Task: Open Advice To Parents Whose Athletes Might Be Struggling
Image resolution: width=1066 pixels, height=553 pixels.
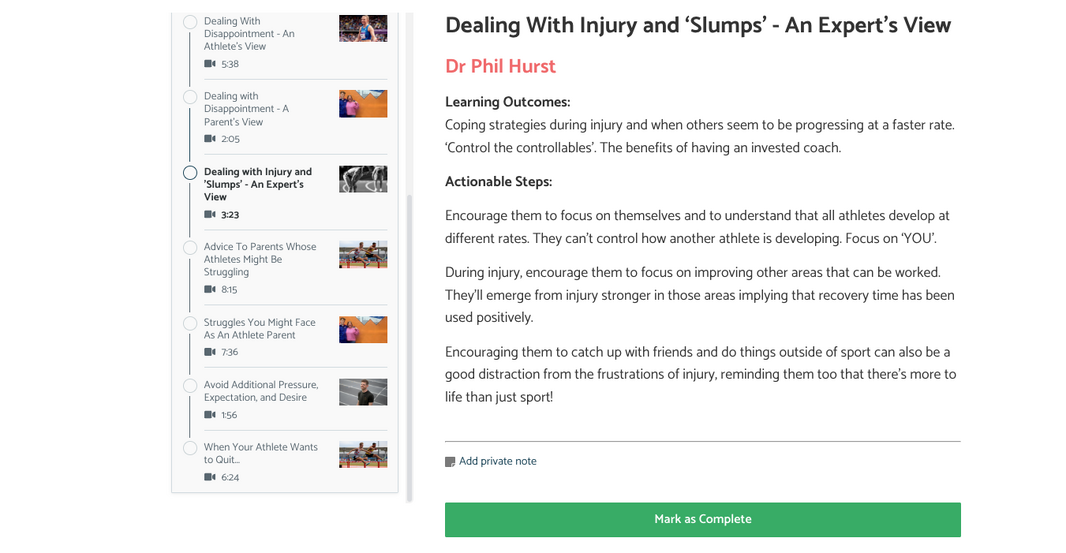Action: pos(260,259)
